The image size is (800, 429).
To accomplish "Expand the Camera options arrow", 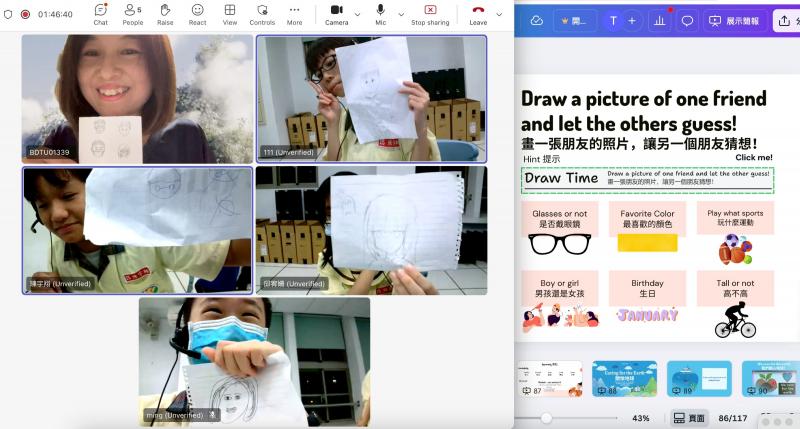I will tap(358, 14).
